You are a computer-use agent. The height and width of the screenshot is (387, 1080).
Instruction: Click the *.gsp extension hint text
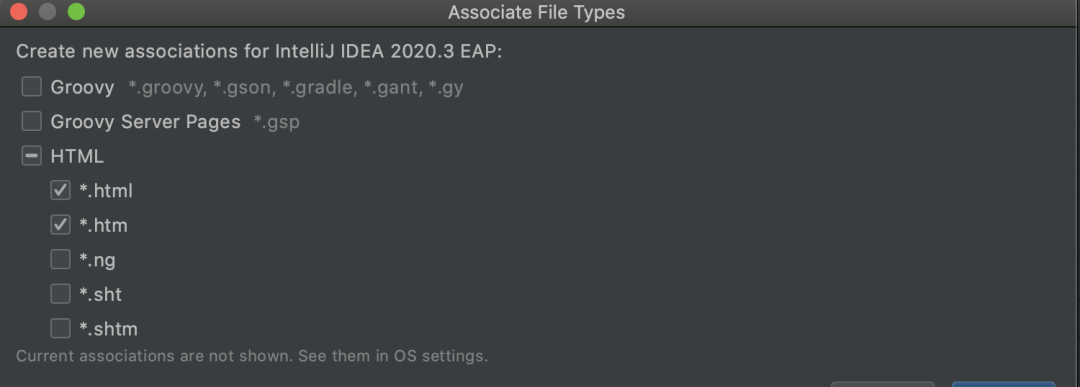click(277, 123)
